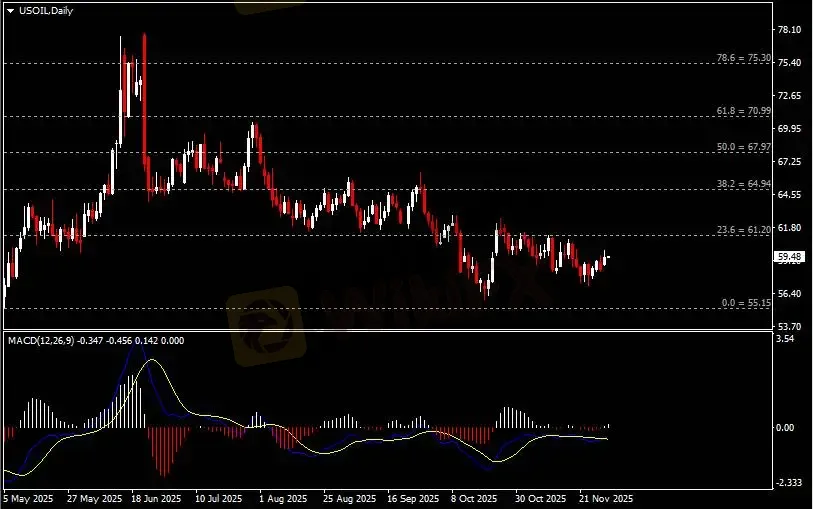Image resolution: width=813 pixels, height=509 pixels.
Task: Select the 61.8 = 70.99 Fibonacci label
Action: pos(744,111)
